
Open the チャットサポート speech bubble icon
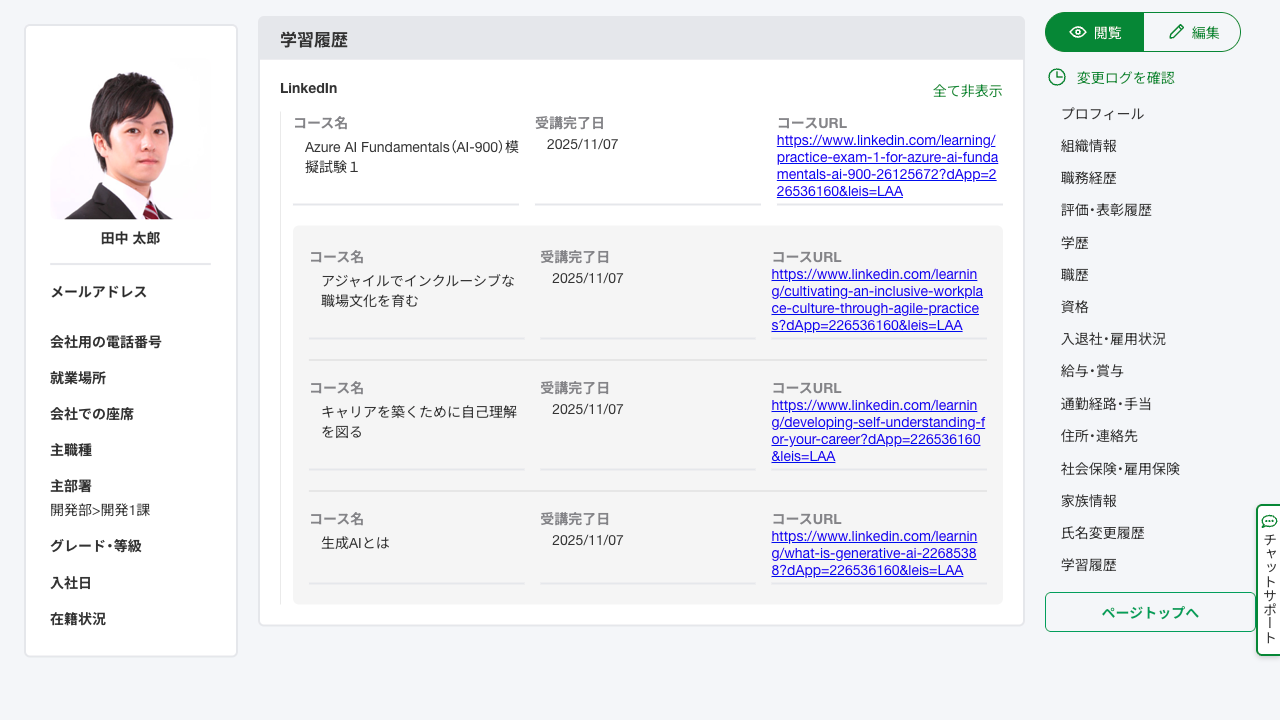tap(1268, 520)
